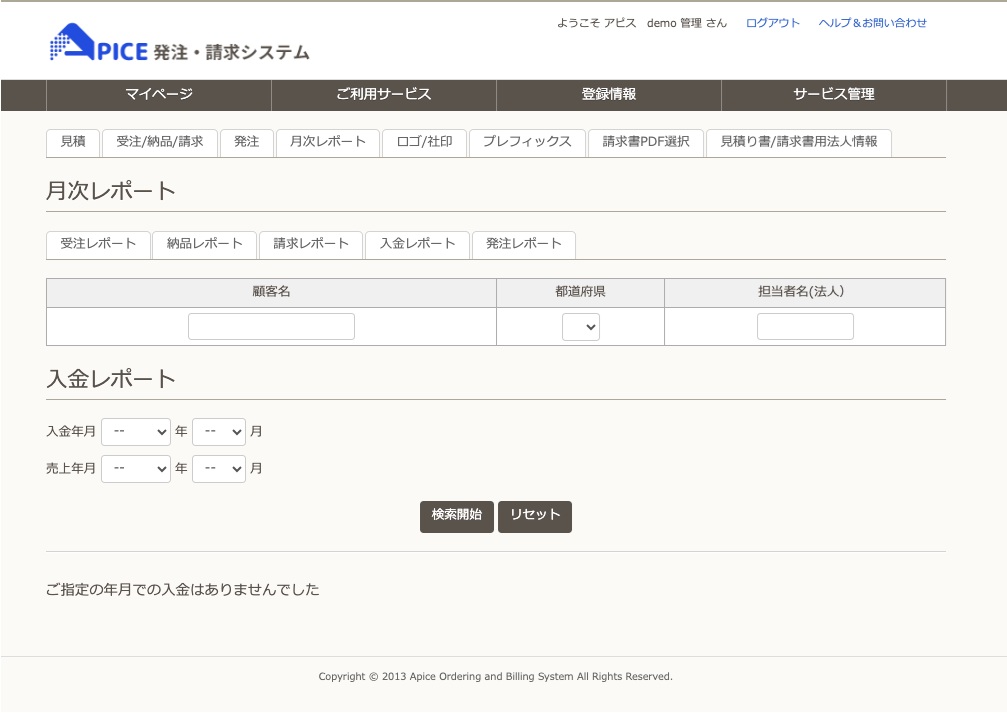Click the 月次レポート page heading

110,191
